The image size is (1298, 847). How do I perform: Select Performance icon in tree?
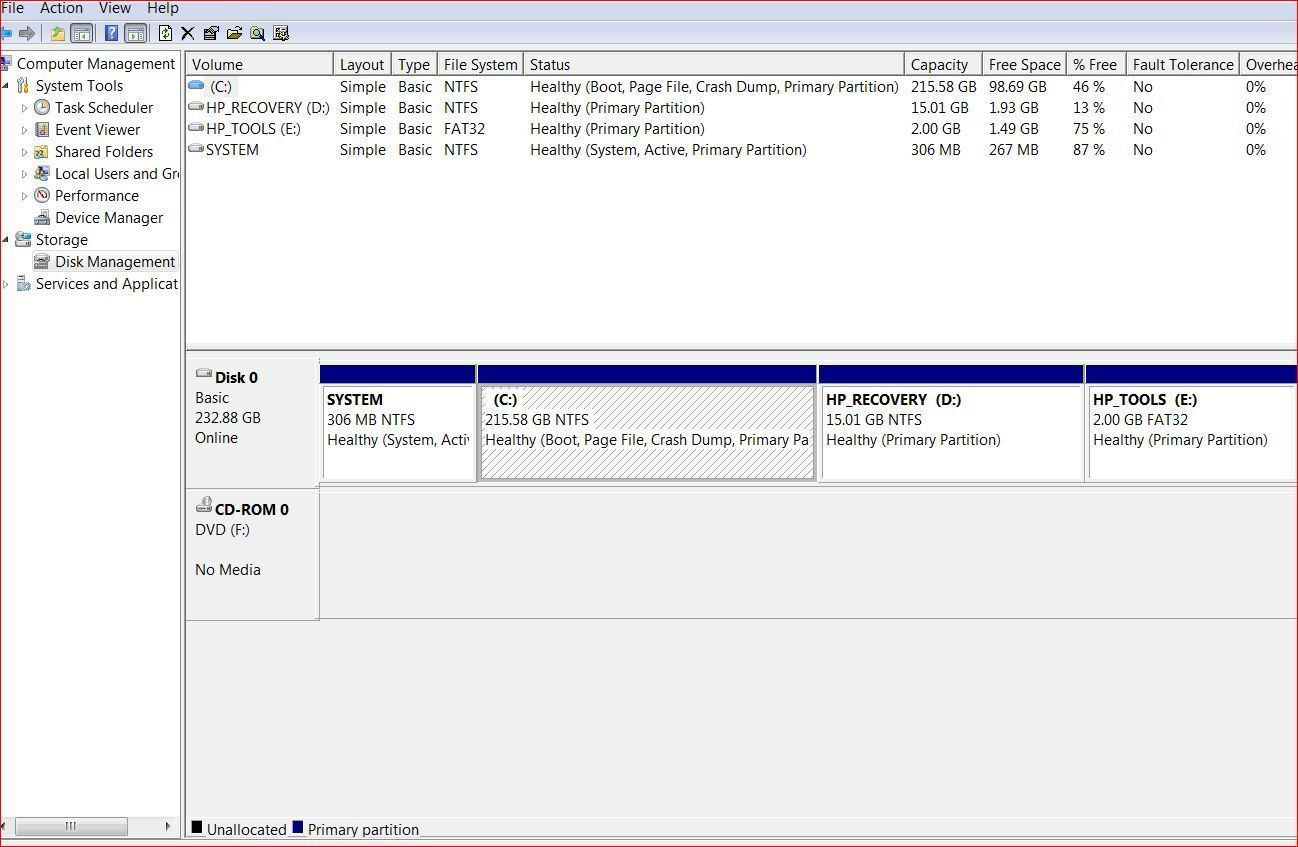[42, 195]
